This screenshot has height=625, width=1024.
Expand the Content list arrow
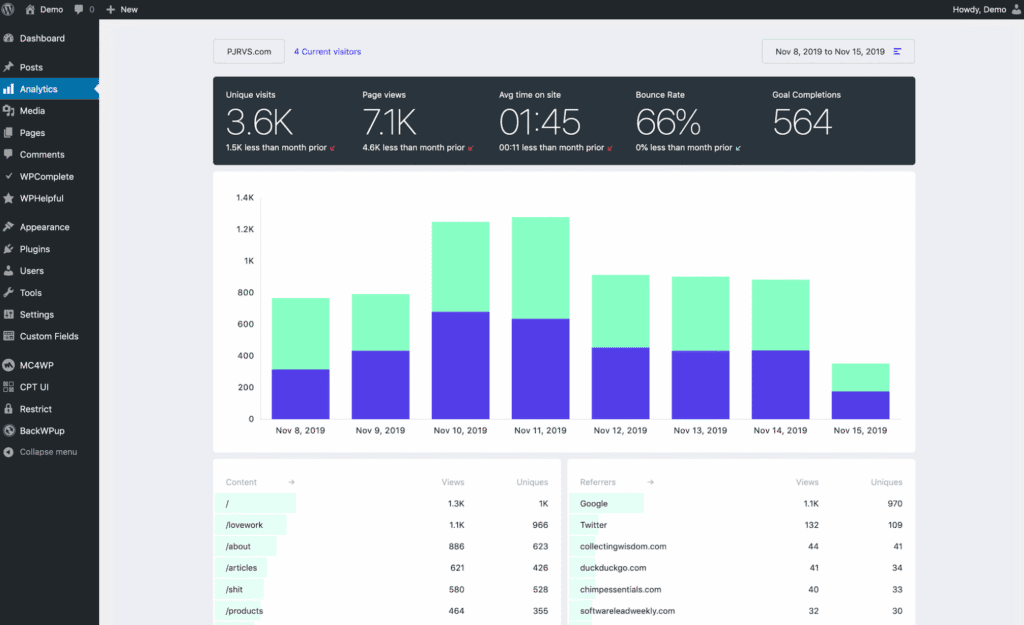point(291,482)
